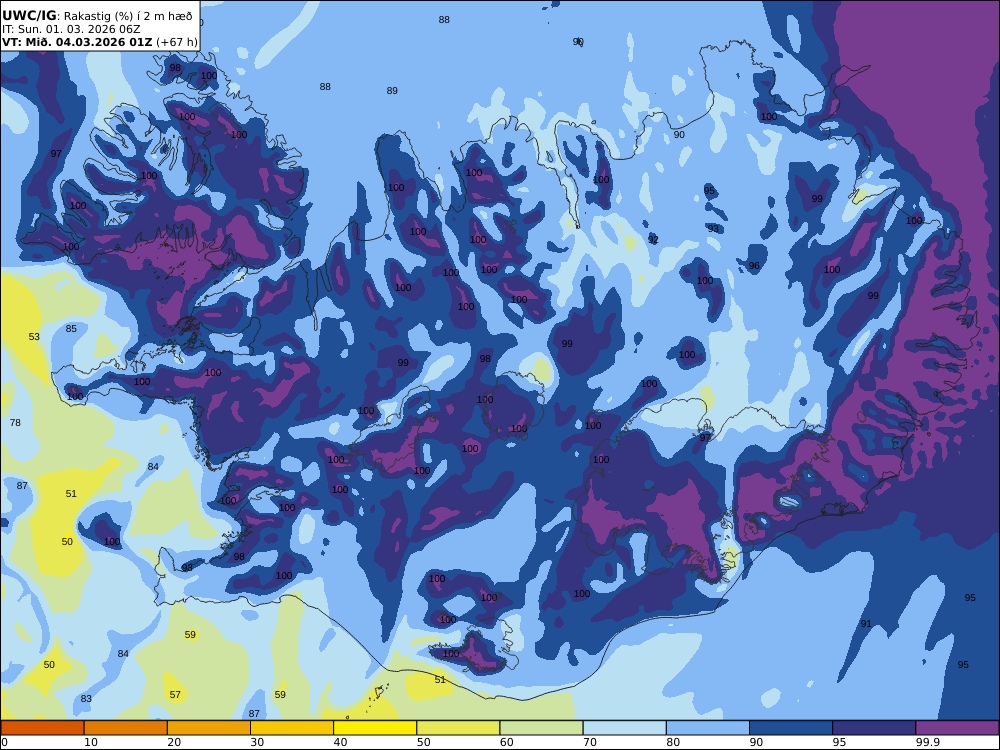This screenshot has width=1000, height=750.
Task: Click the 'IT: Sun. 01. 03. 2026 06Z' line
Action: pos(71,29)
